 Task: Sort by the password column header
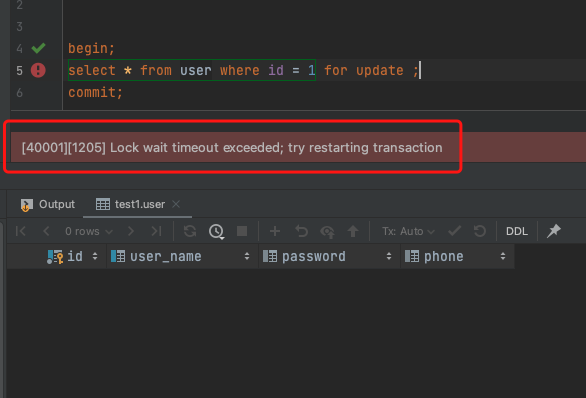click(330, 256)
